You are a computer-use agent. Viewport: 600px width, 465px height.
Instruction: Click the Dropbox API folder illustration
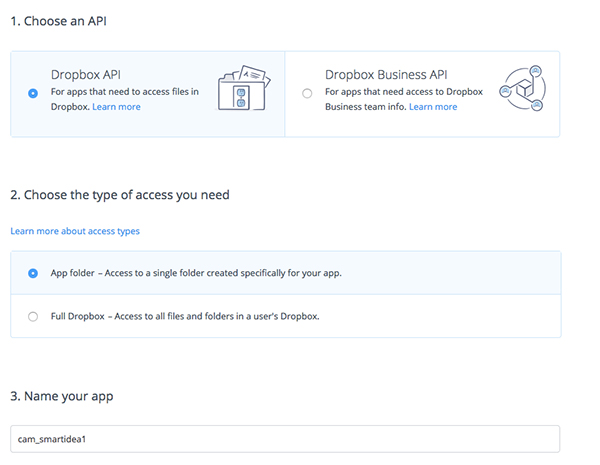[x=244, y=88]
